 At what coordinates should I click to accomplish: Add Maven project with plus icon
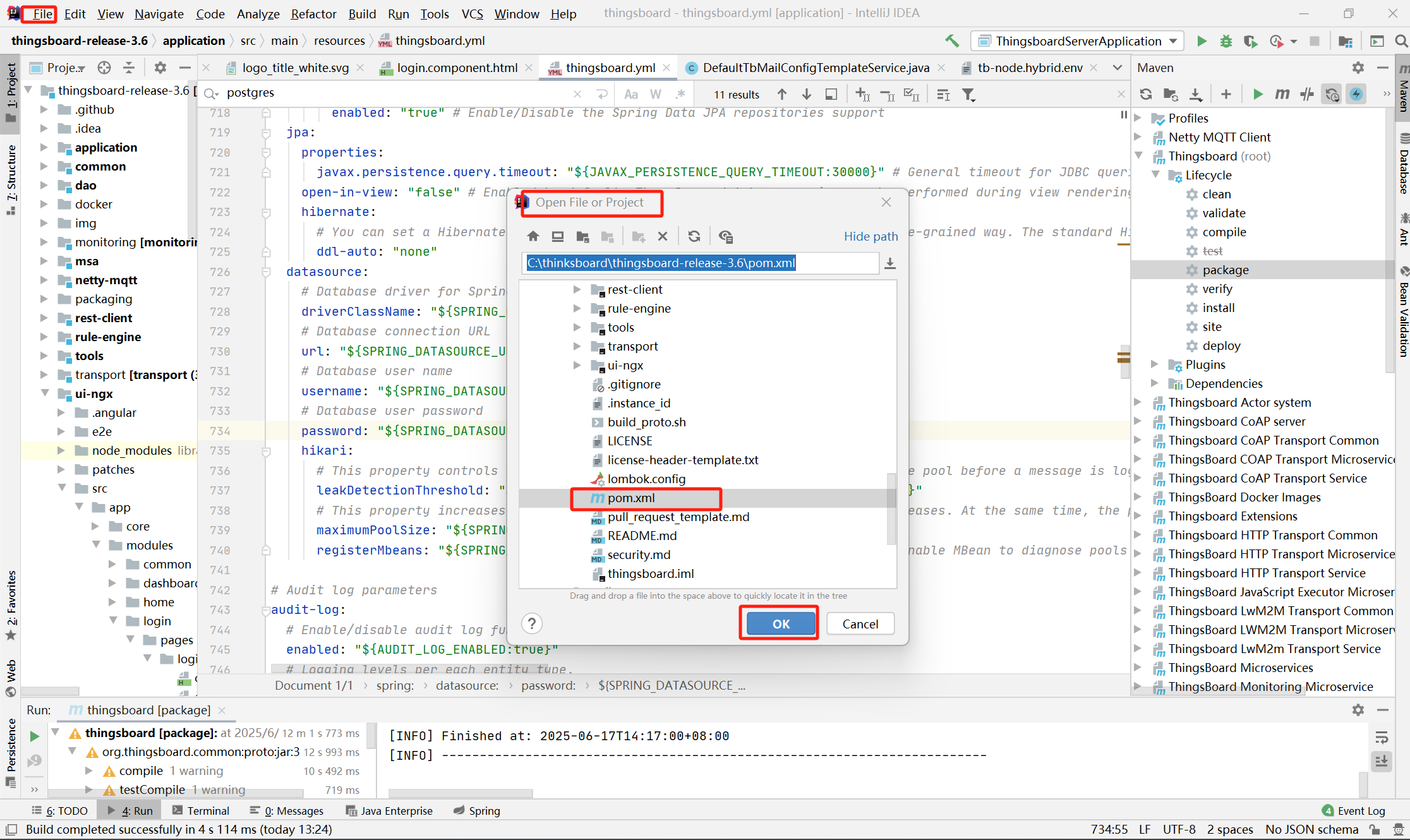[1226, 94]
